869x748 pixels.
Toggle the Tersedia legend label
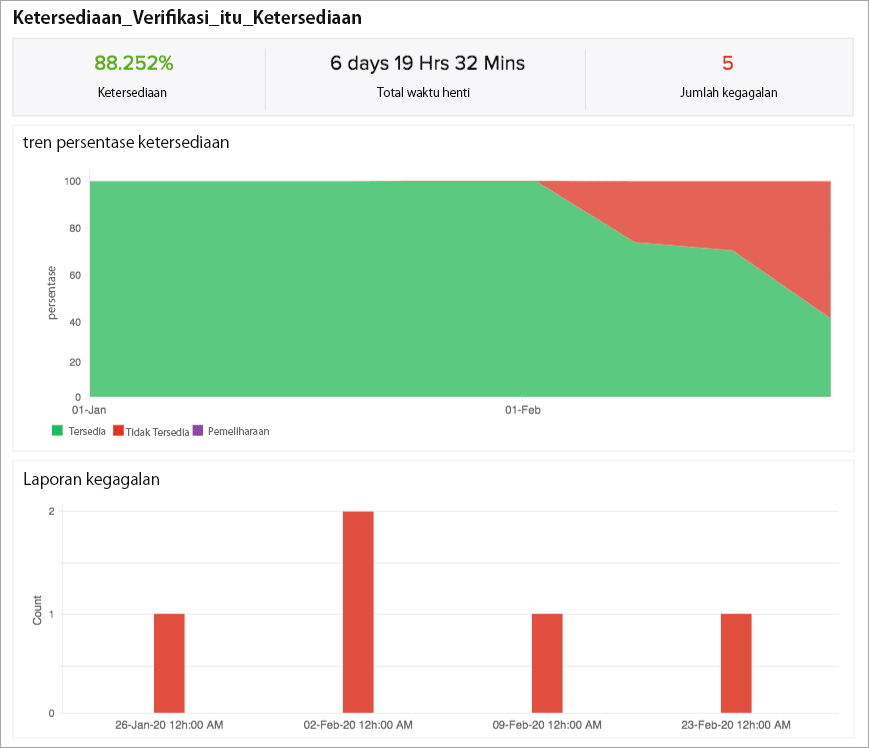[x=87, y=431]
